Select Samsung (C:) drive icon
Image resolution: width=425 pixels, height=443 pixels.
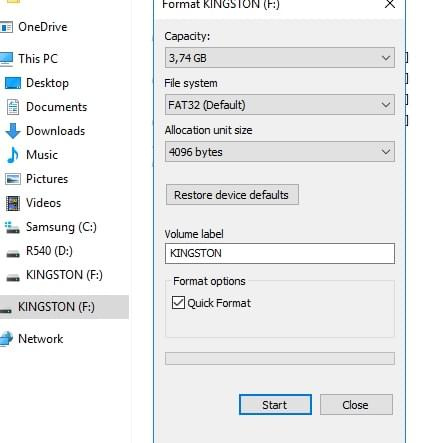(x=12, y=228)
